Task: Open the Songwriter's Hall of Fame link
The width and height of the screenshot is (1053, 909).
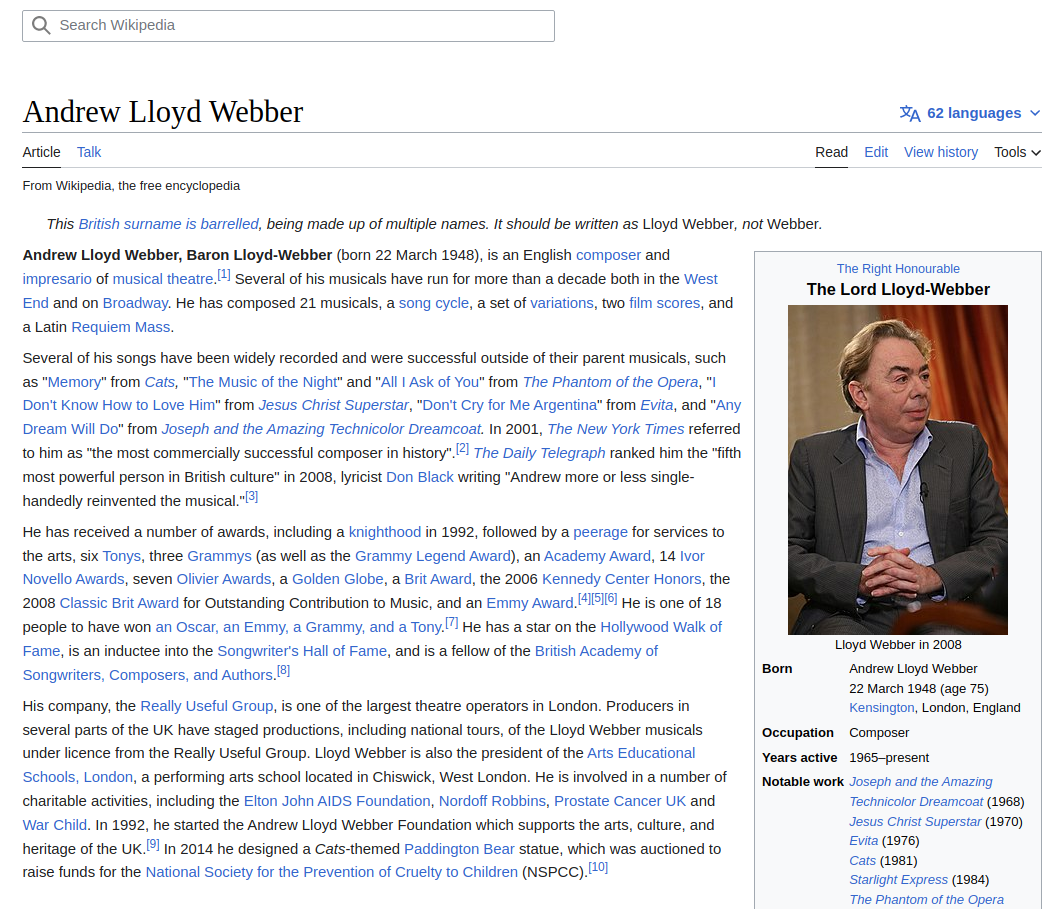Action: point(302,651)
